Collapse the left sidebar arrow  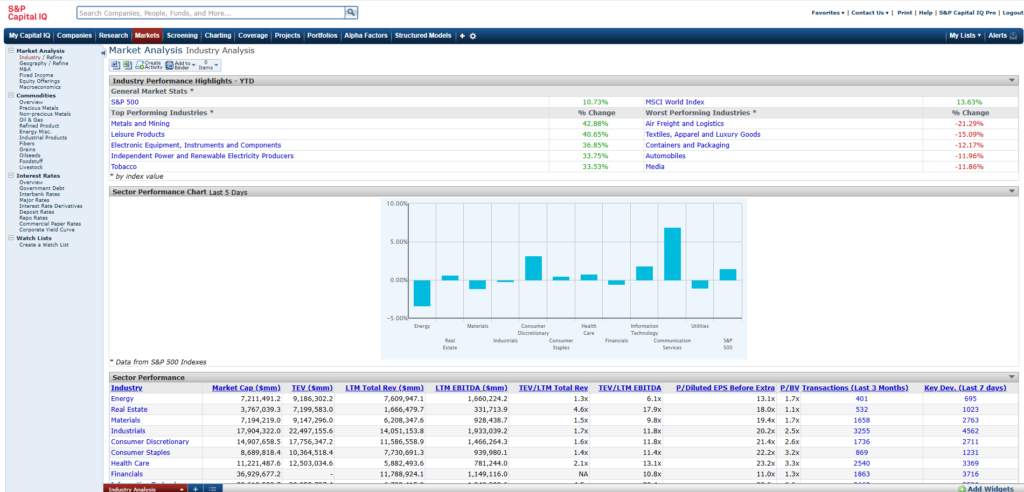pos(103,51)
